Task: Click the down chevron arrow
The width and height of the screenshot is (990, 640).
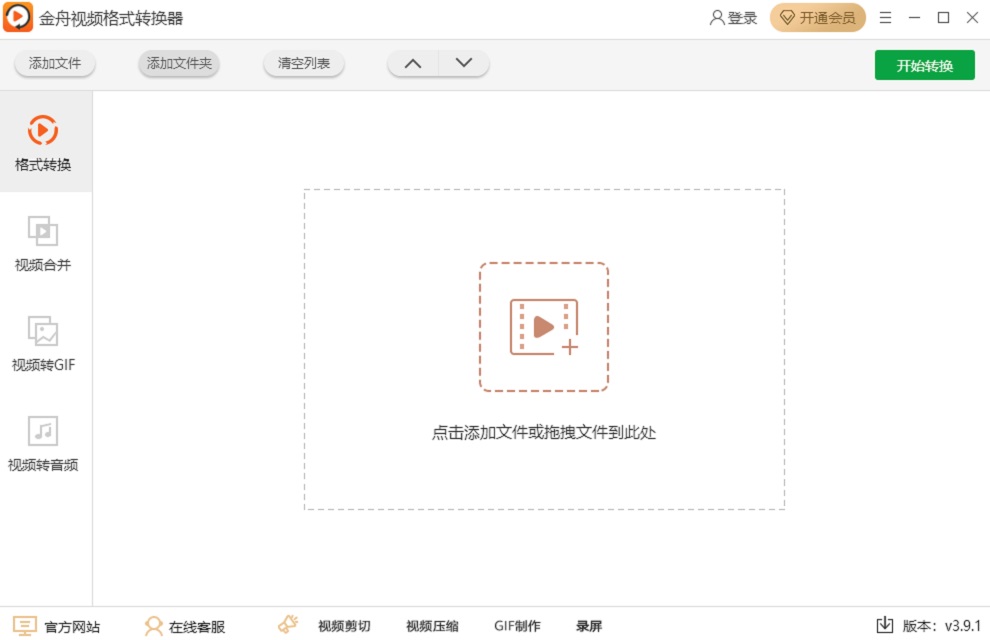Action: point(463,61)
